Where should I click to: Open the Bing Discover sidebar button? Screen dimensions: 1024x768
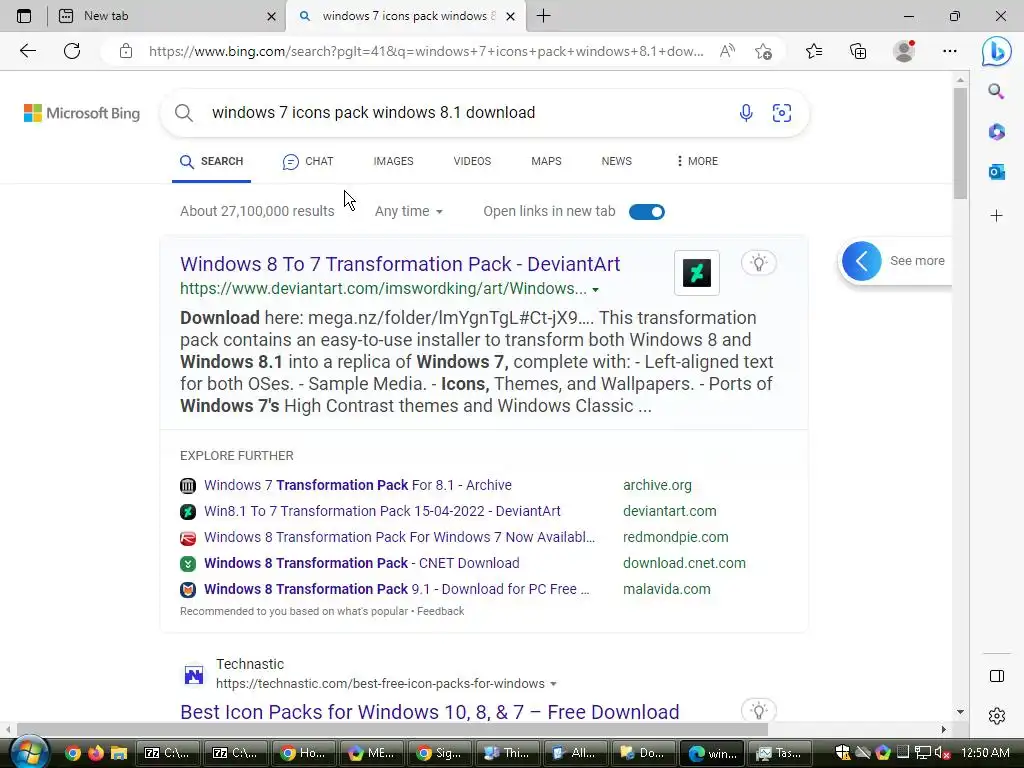click(x=997, y=51)
